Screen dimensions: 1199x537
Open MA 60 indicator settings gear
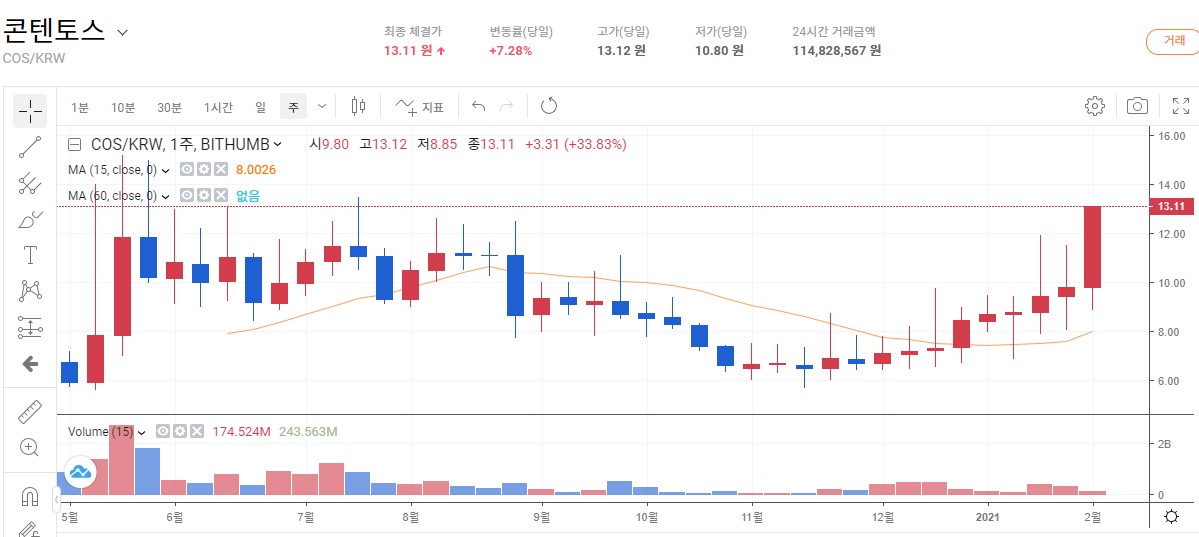point(203,195)
